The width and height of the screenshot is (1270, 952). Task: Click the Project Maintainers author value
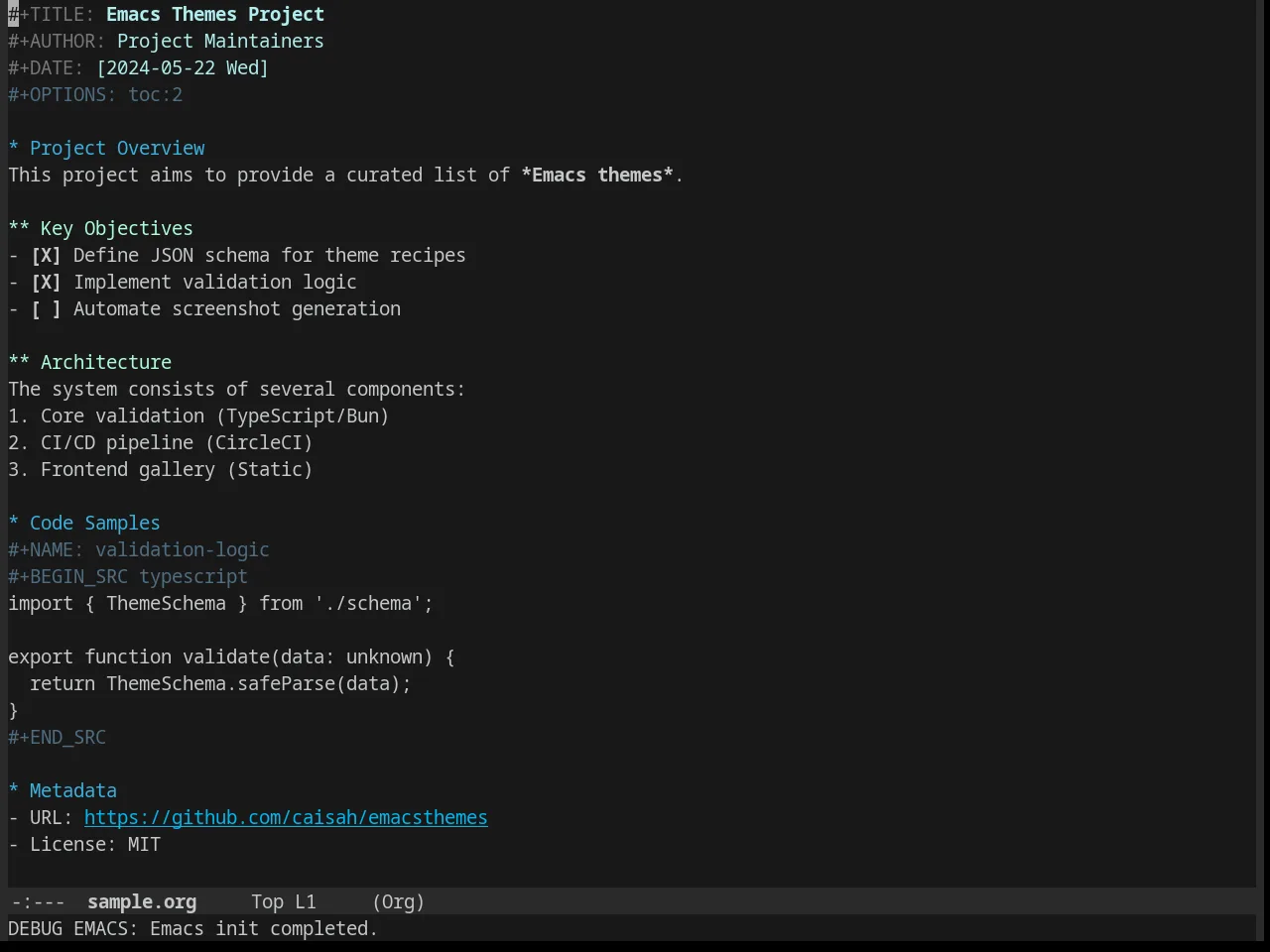(220, 41)
